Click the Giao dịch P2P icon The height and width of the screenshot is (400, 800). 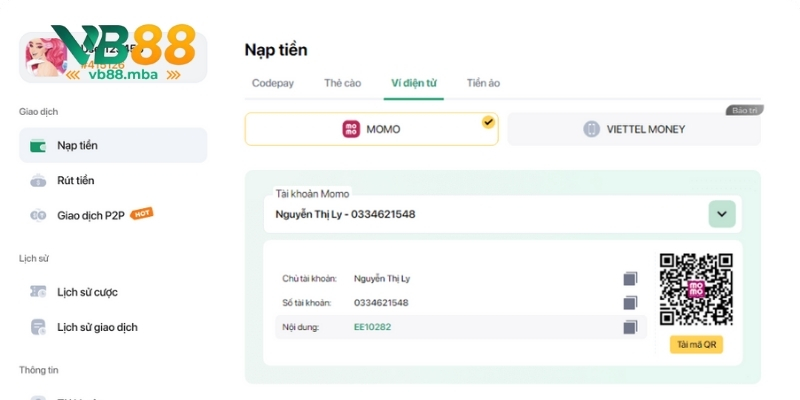click(x=38, y=214)
